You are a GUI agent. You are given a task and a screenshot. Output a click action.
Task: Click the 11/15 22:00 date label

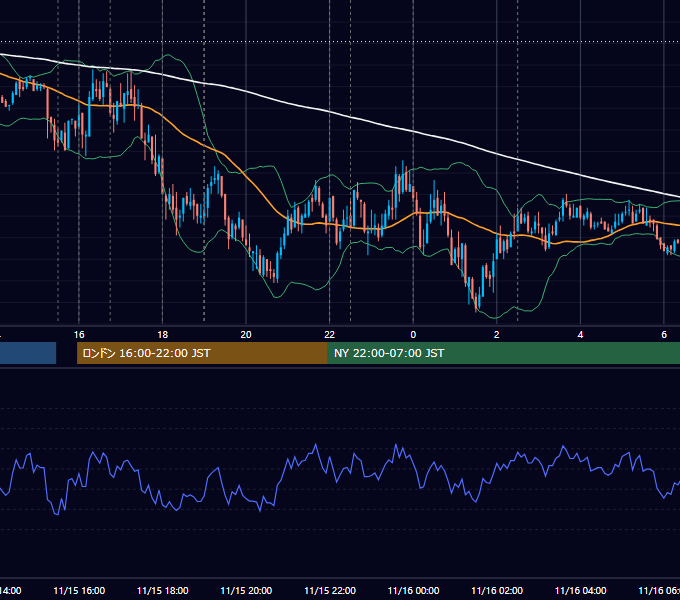(330, 591)
